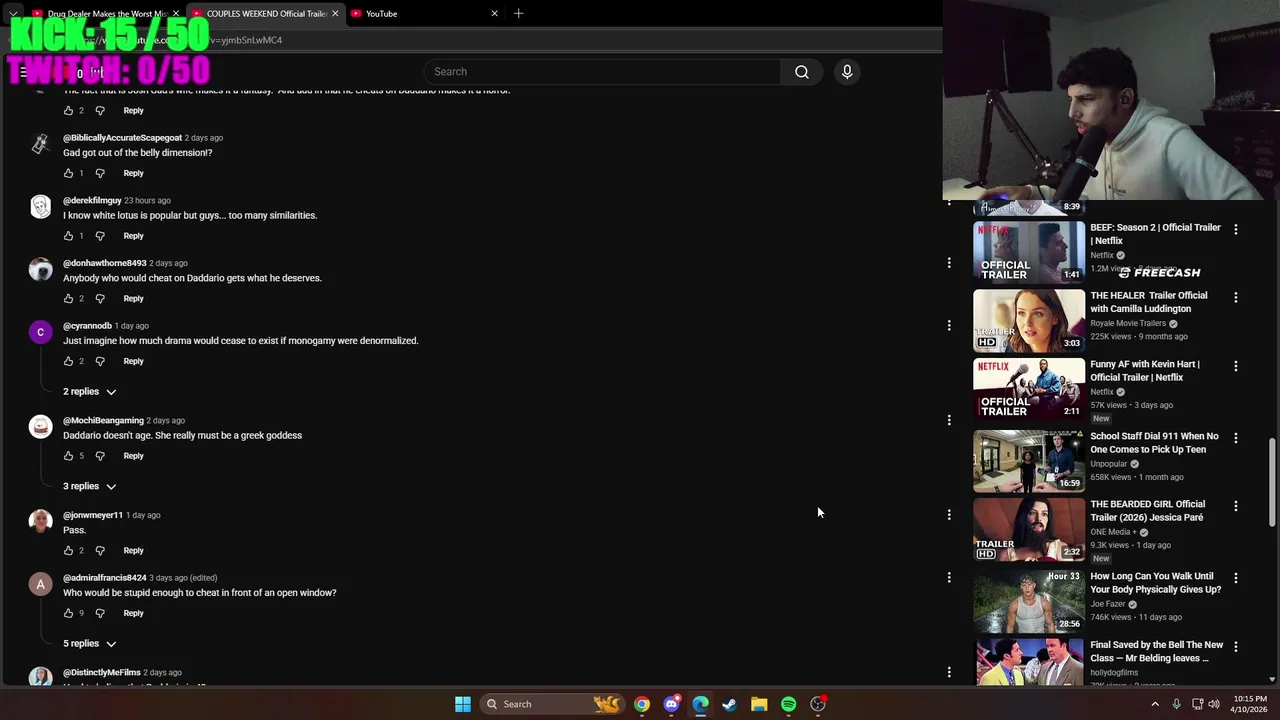Open School Staff Dial 911 video title
The image size is (1280, 720).
(x=1154, y=443)
